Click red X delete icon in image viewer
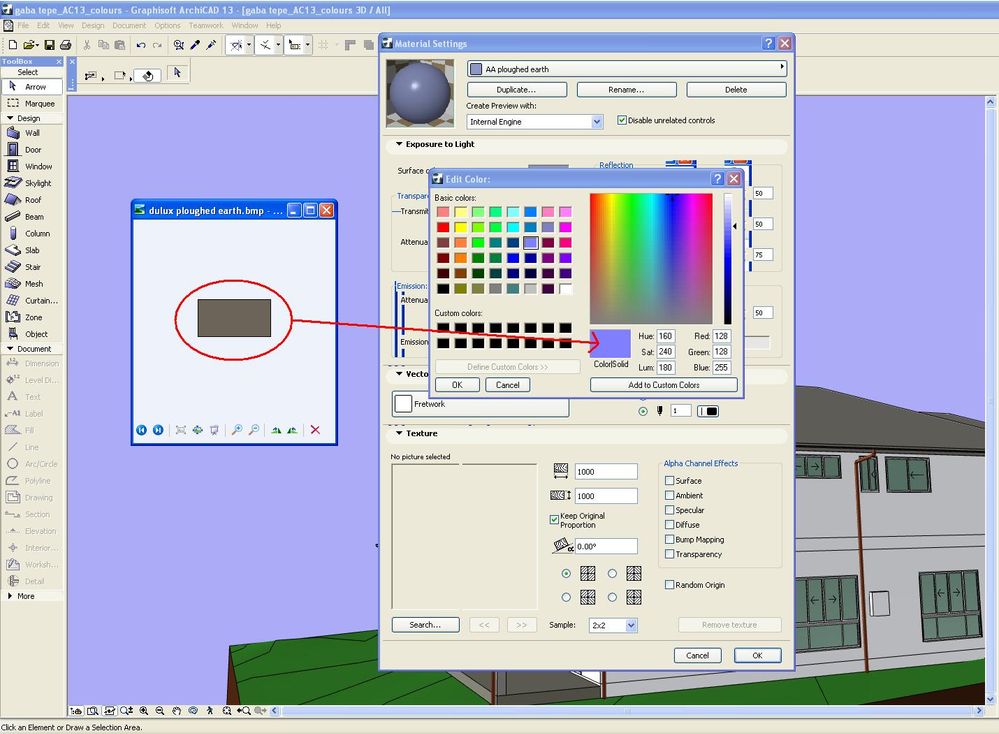 click(315, 430)
